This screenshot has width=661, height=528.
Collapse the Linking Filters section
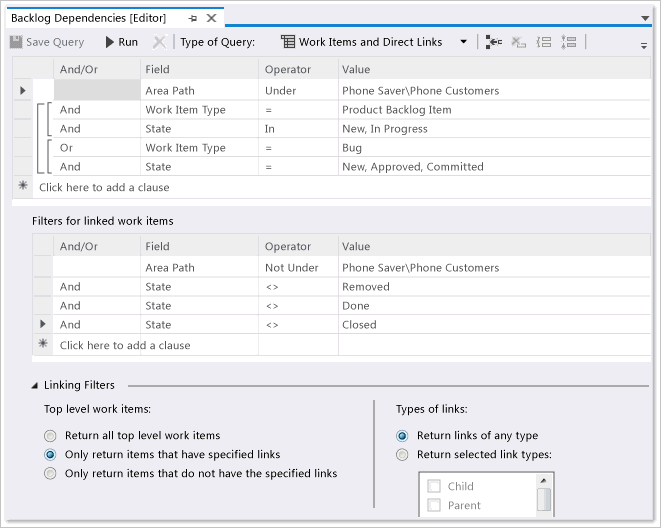coord(36,385)
